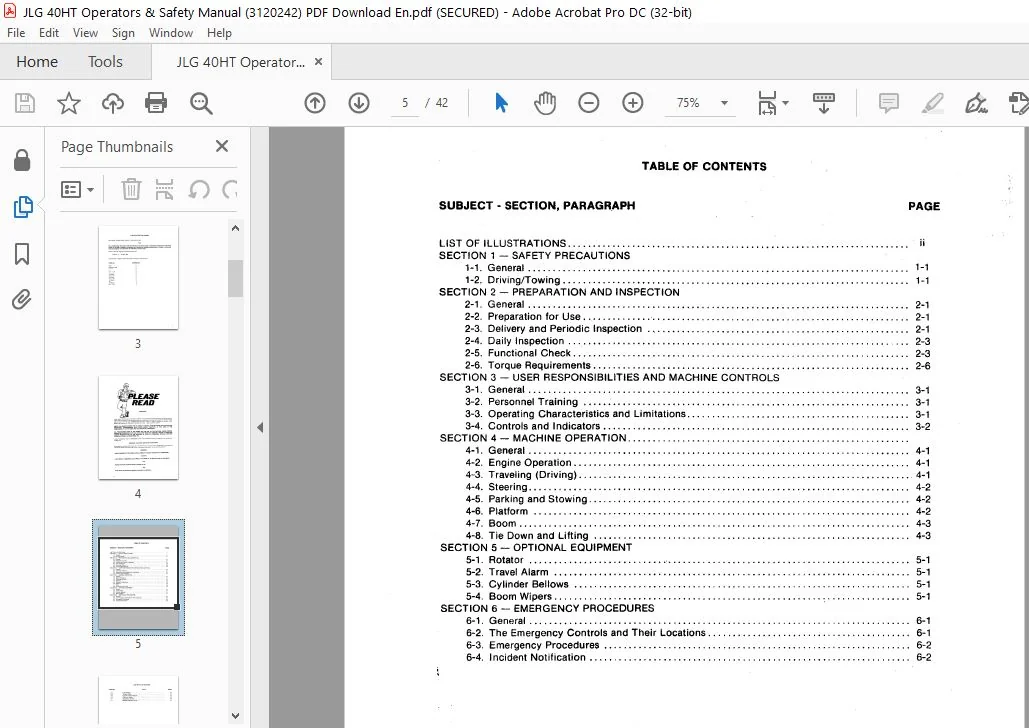Go to previous page arrow
Screen dimensions: 1029x728
click(315, 103)
